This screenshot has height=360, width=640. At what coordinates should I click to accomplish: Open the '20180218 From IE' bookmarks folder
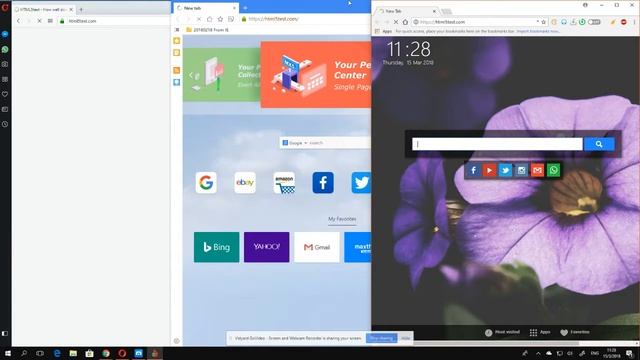[x=207, y=30]
